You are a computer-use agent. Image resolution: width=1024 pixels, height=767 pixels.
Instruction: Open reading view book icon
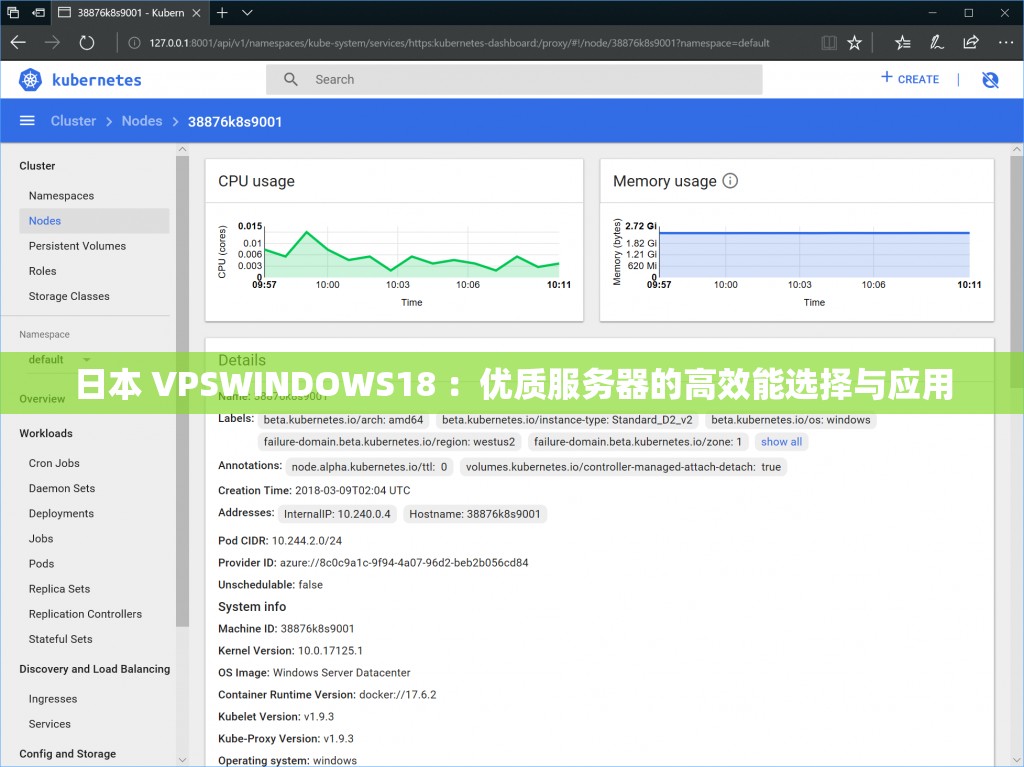pyautogui.click(x=829, y=43)
